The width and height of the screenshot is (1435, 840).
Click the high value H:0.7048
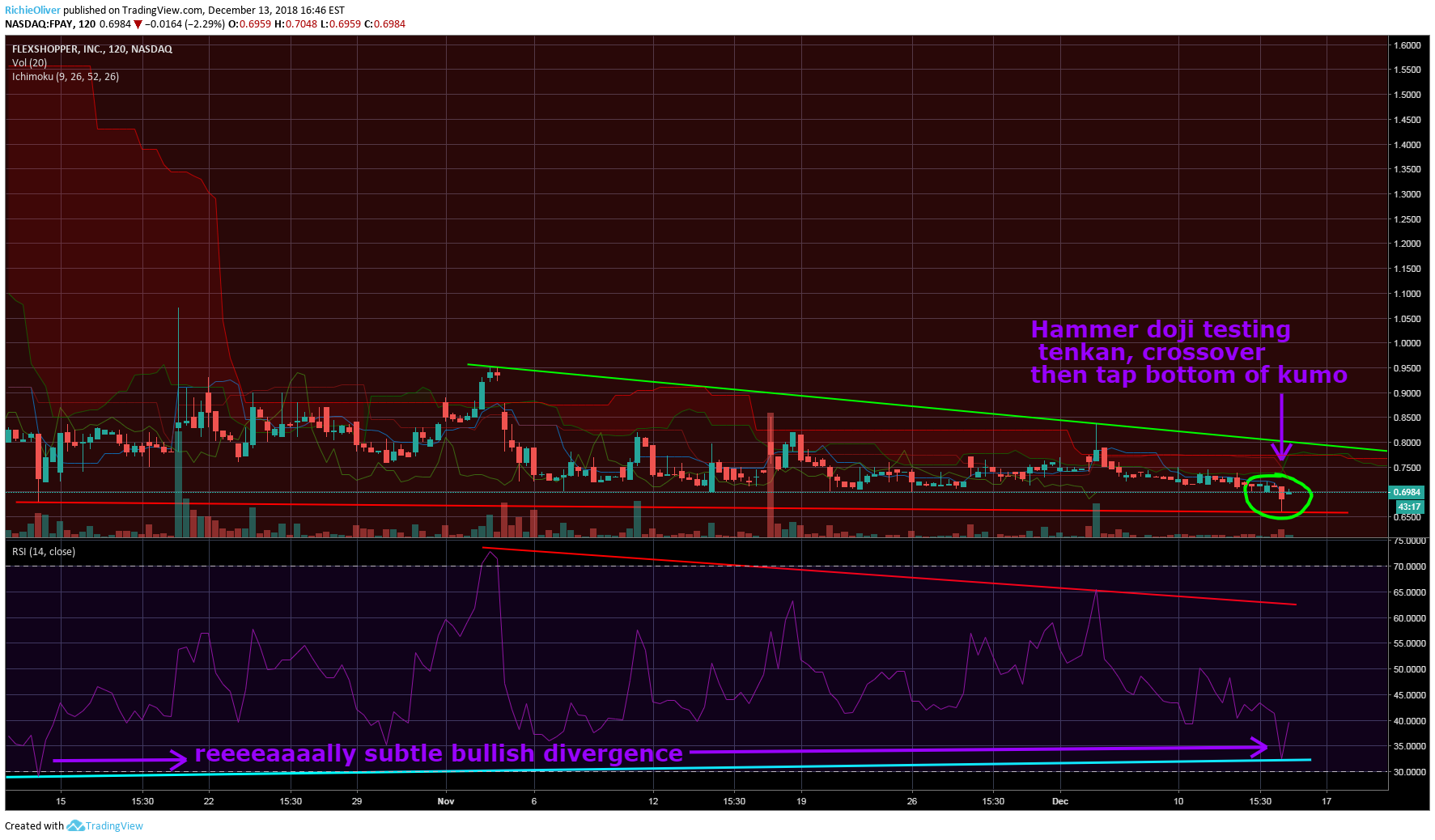point(296,24)
